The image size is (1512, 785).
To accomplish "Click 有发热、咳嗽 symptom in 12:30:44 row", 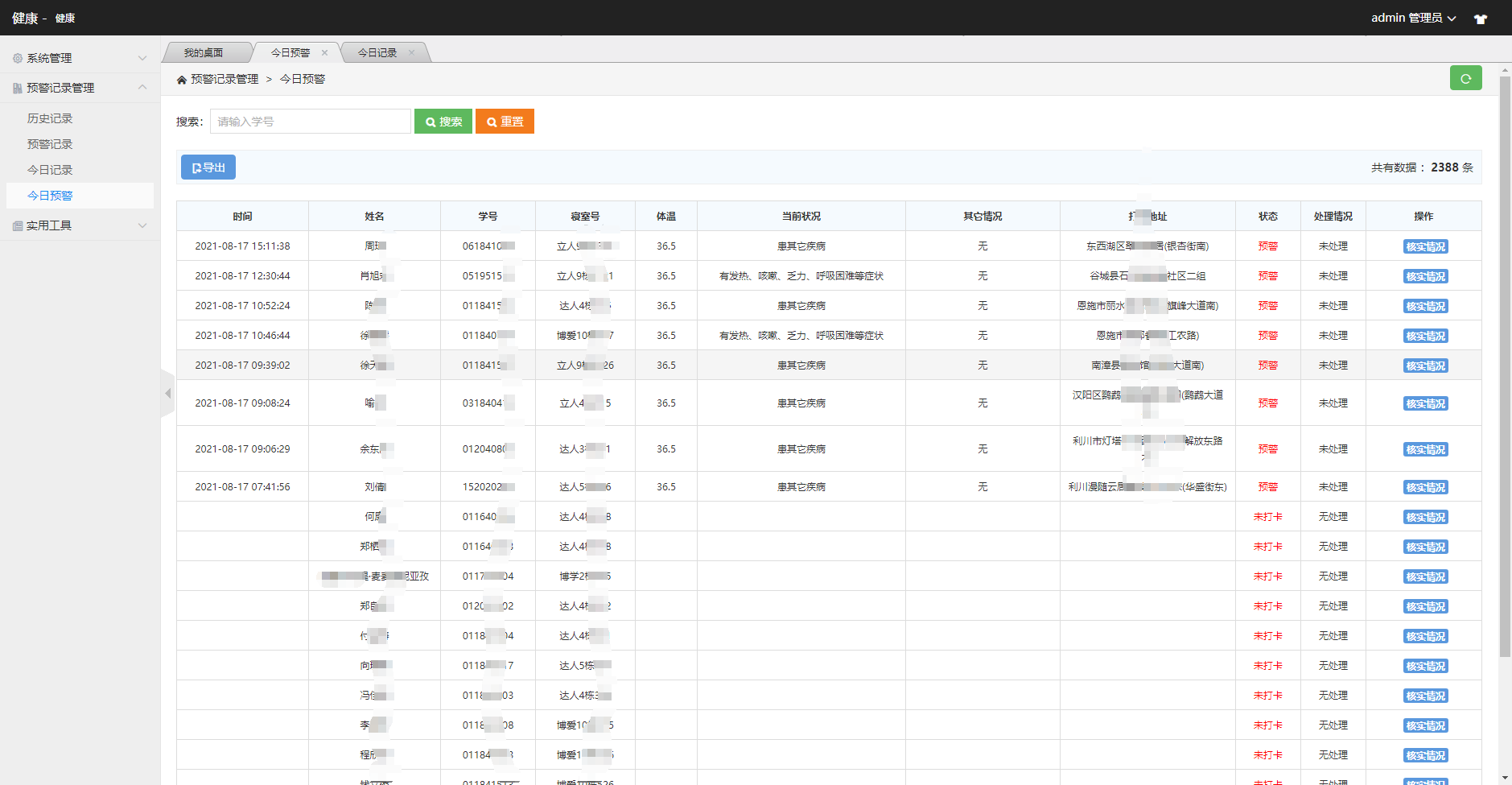I will [801, 276].
